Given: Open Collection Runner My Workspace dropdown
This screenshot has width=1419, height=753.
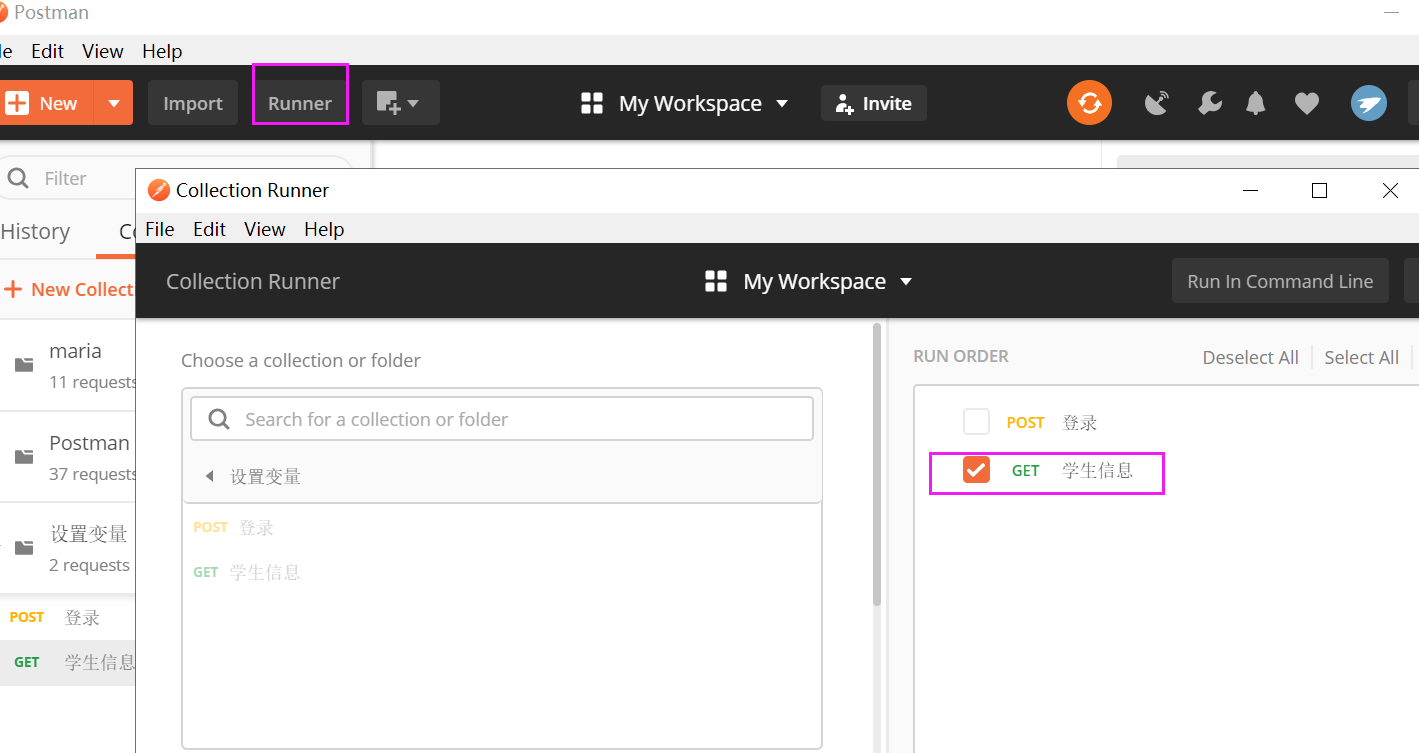Looking at the screenshot, I should point(808,281).
